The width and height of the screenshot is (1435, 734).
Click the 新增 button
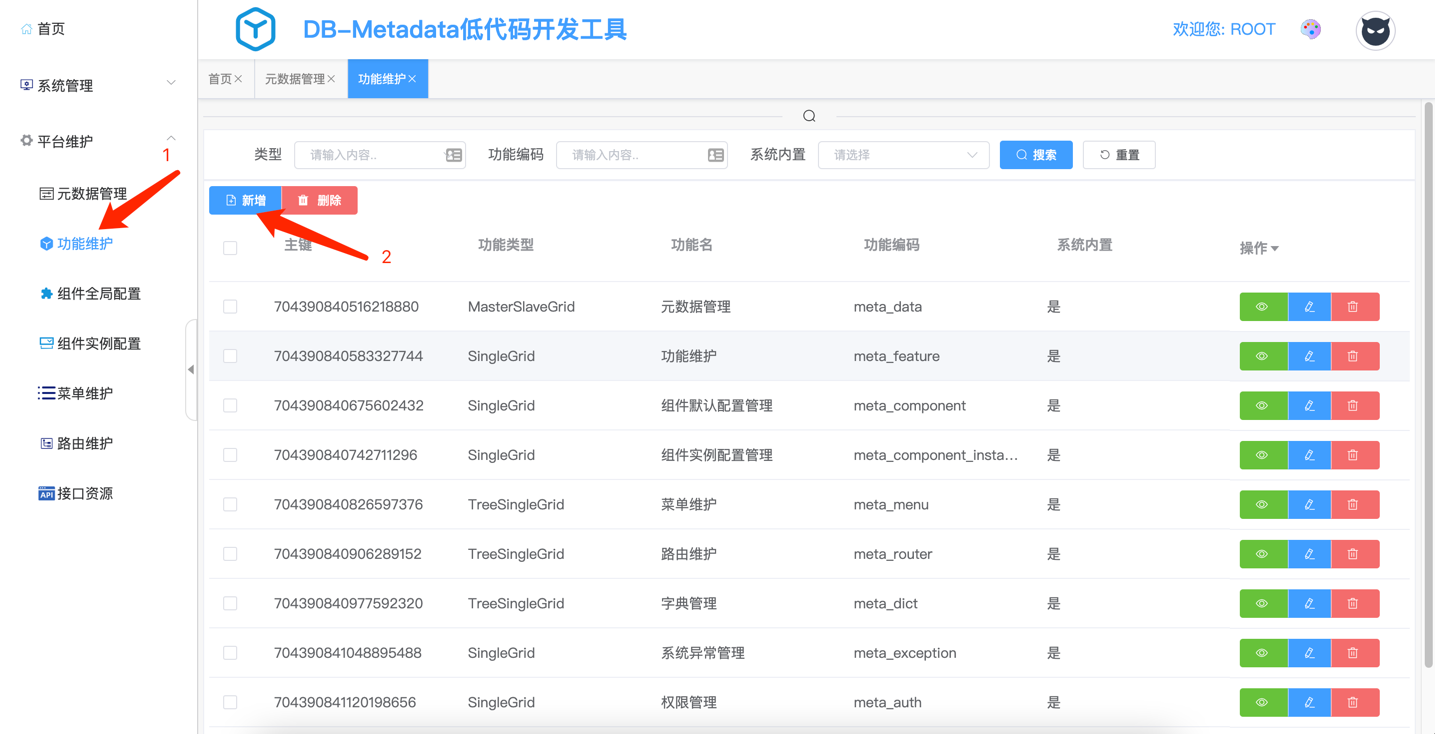[245, 200]
